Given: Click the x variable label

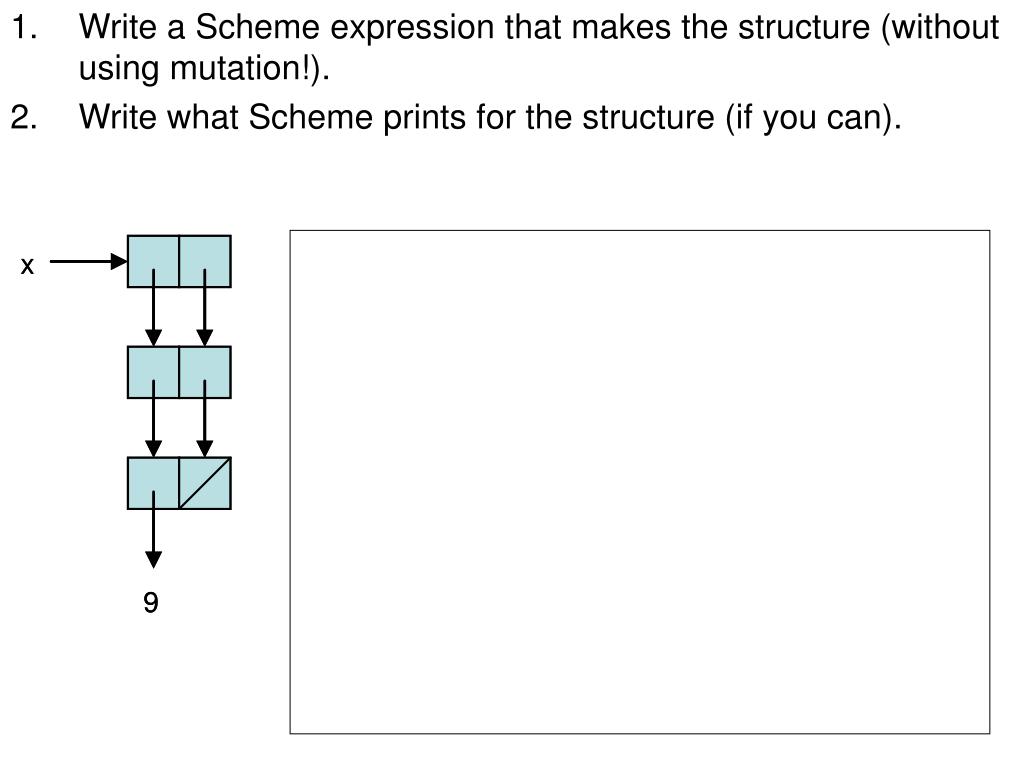Looking at the screenshot, I should tap(27, 266).
